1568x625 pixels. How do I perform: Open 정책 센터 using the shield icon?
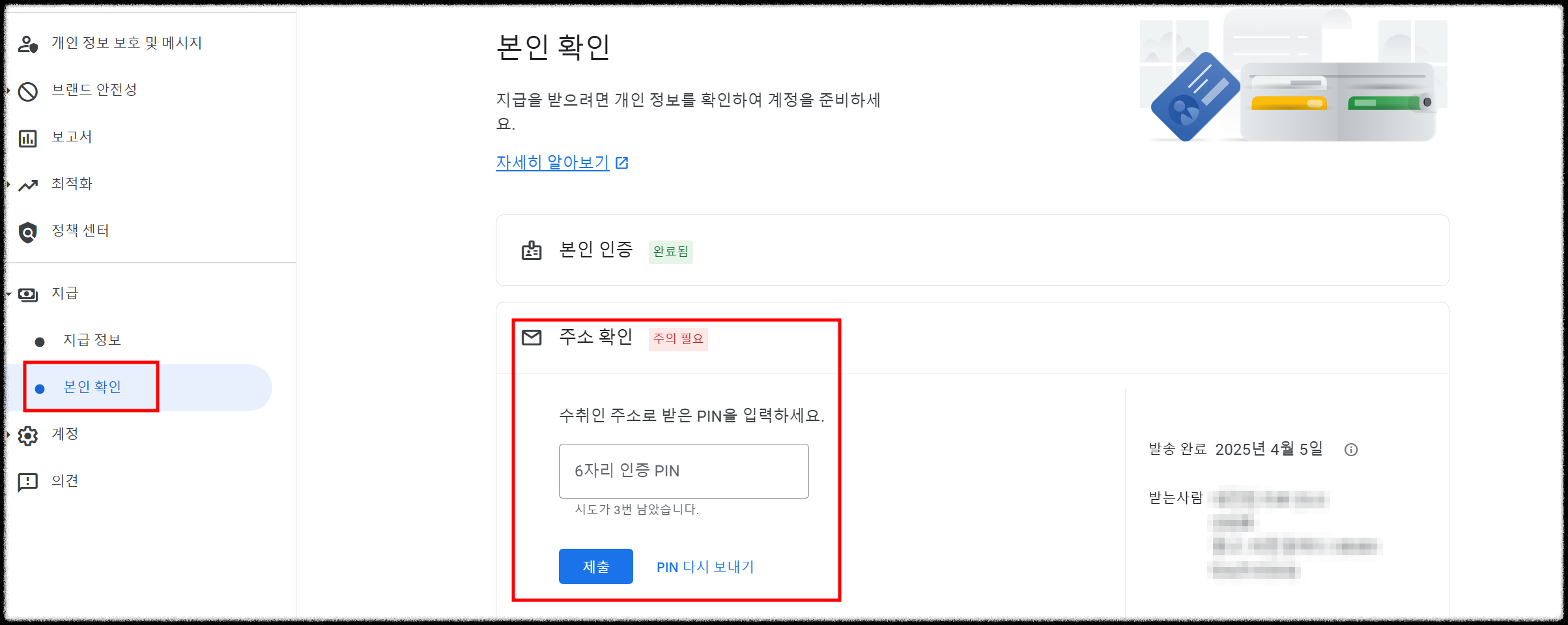(29, 230)
